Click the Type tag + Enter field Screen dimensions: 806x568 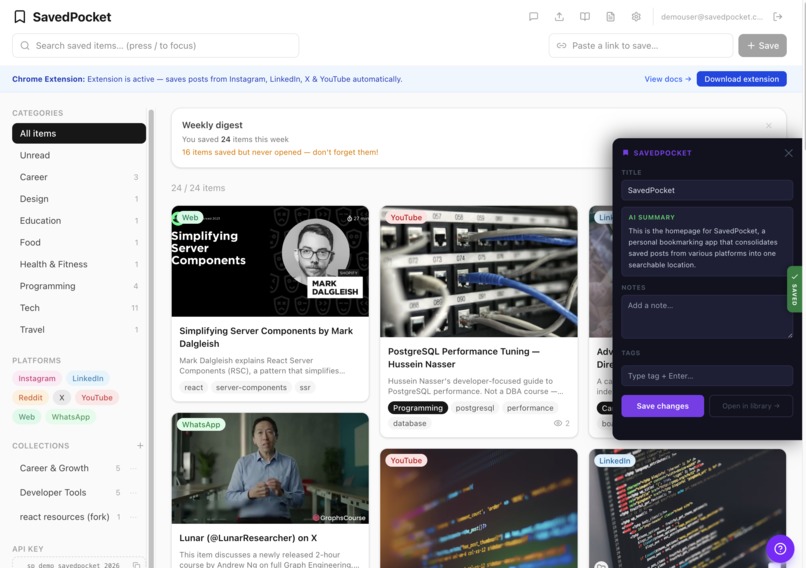point(707,376)
